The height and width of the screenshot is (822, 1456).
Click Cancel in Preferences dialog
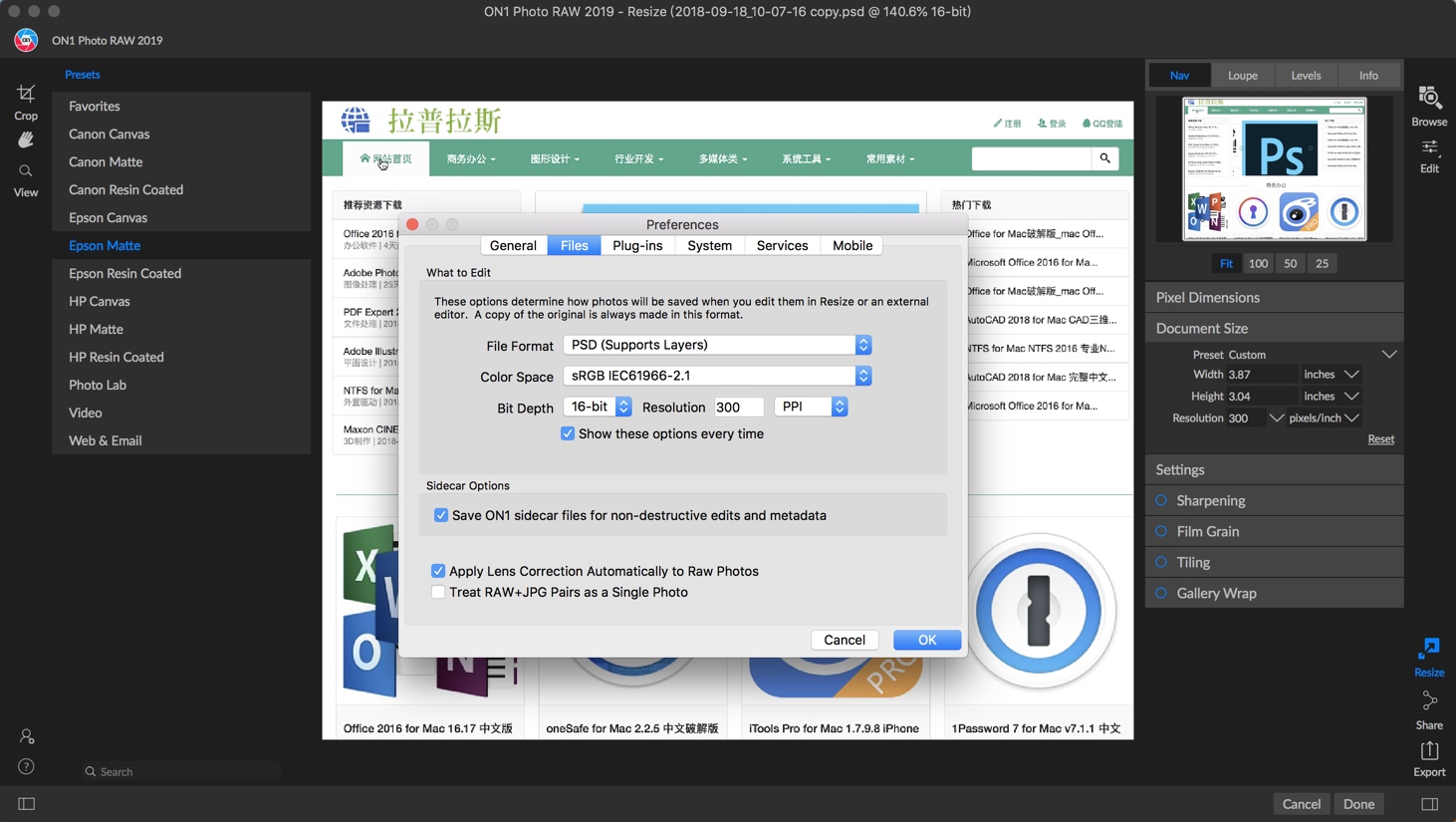click(x=845, y=640)
